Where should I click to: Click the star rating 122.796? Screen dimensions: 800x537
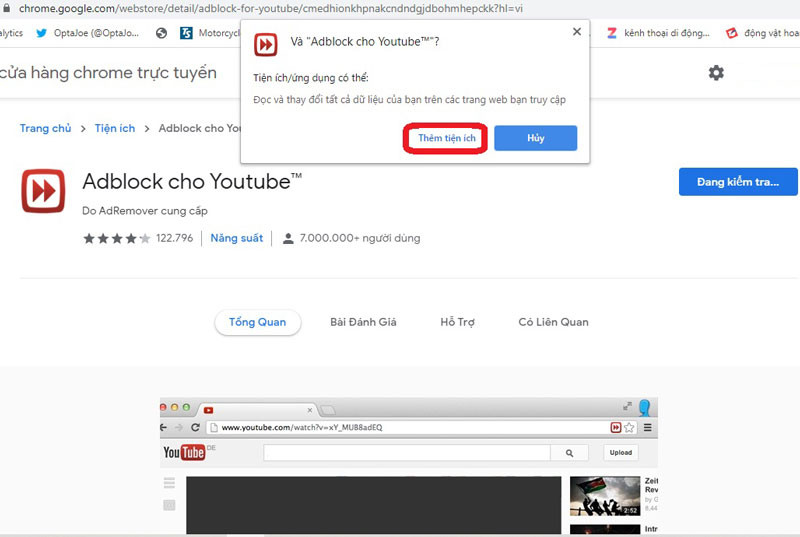(x=138, y=238)
